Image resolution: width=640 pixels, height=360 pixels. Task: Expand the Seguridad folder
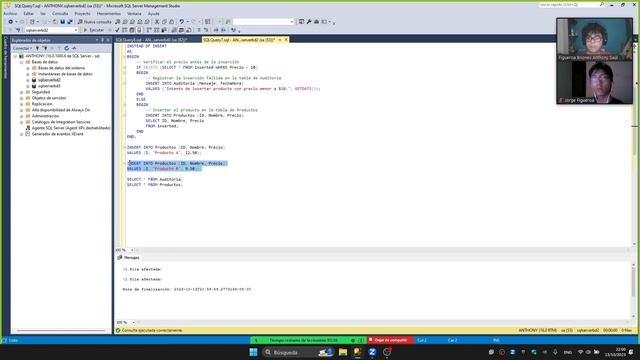22,92
